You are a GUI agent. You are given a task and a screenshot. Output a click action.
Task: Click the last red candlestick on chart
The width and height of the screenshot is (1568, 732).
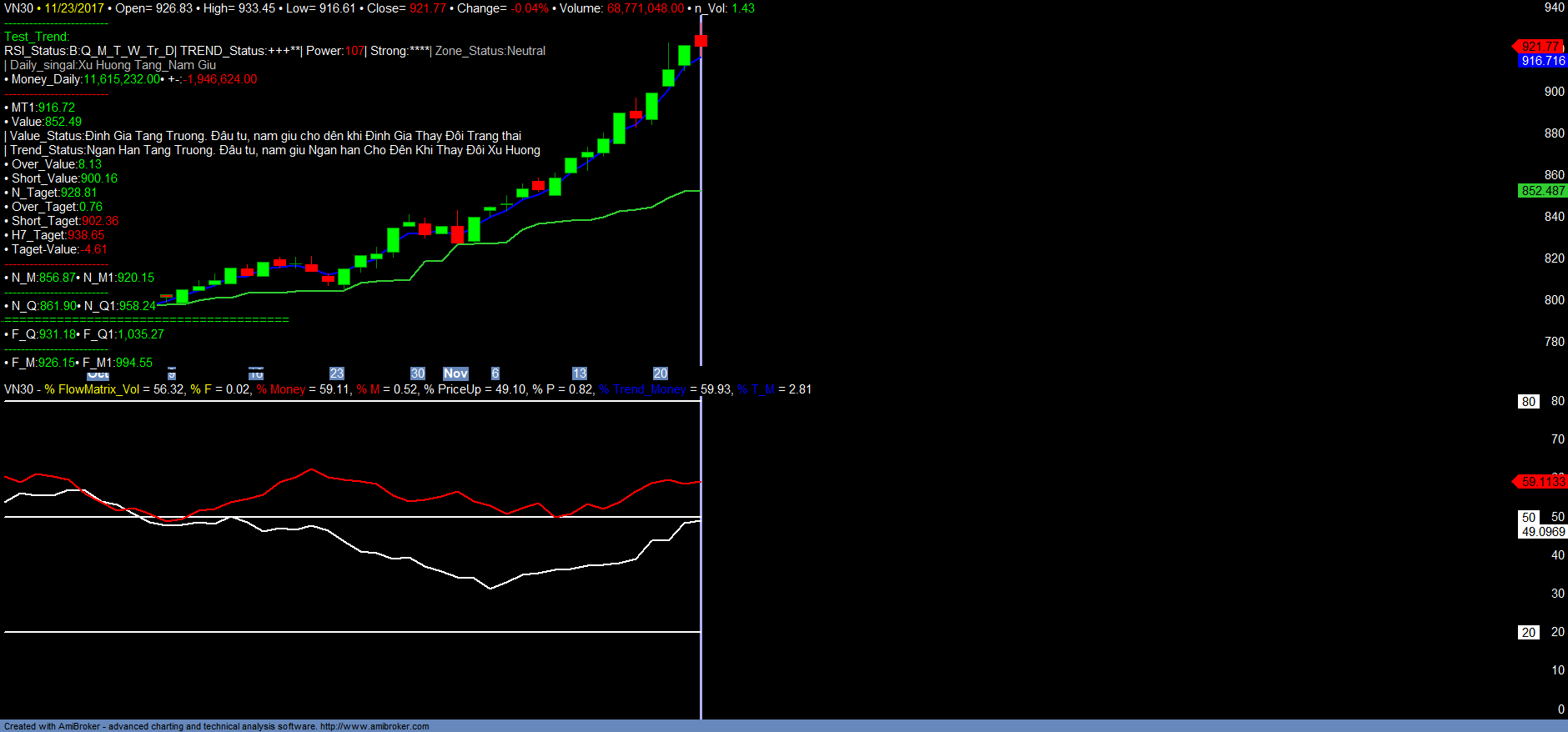[x=701, y=41]
